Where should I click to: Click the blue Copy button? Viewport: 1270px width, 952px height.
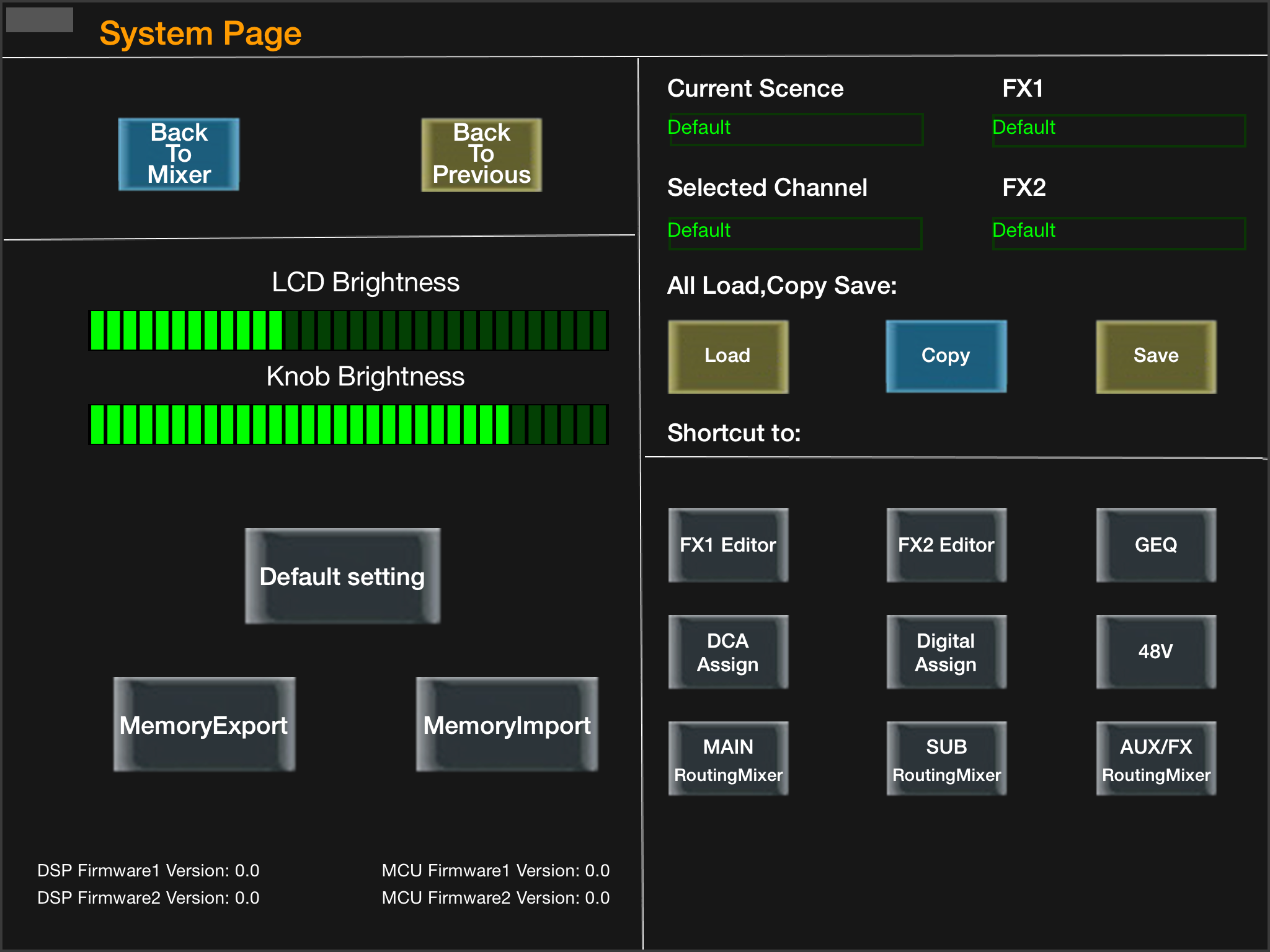click(946, 356)
